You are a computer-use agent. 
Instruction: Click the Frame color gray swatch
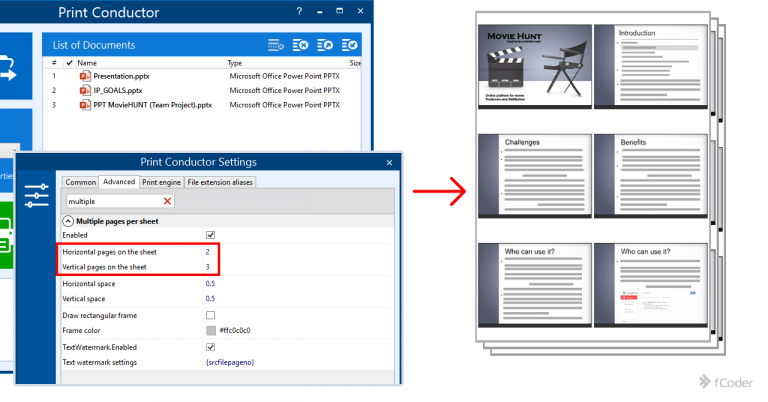211,331
